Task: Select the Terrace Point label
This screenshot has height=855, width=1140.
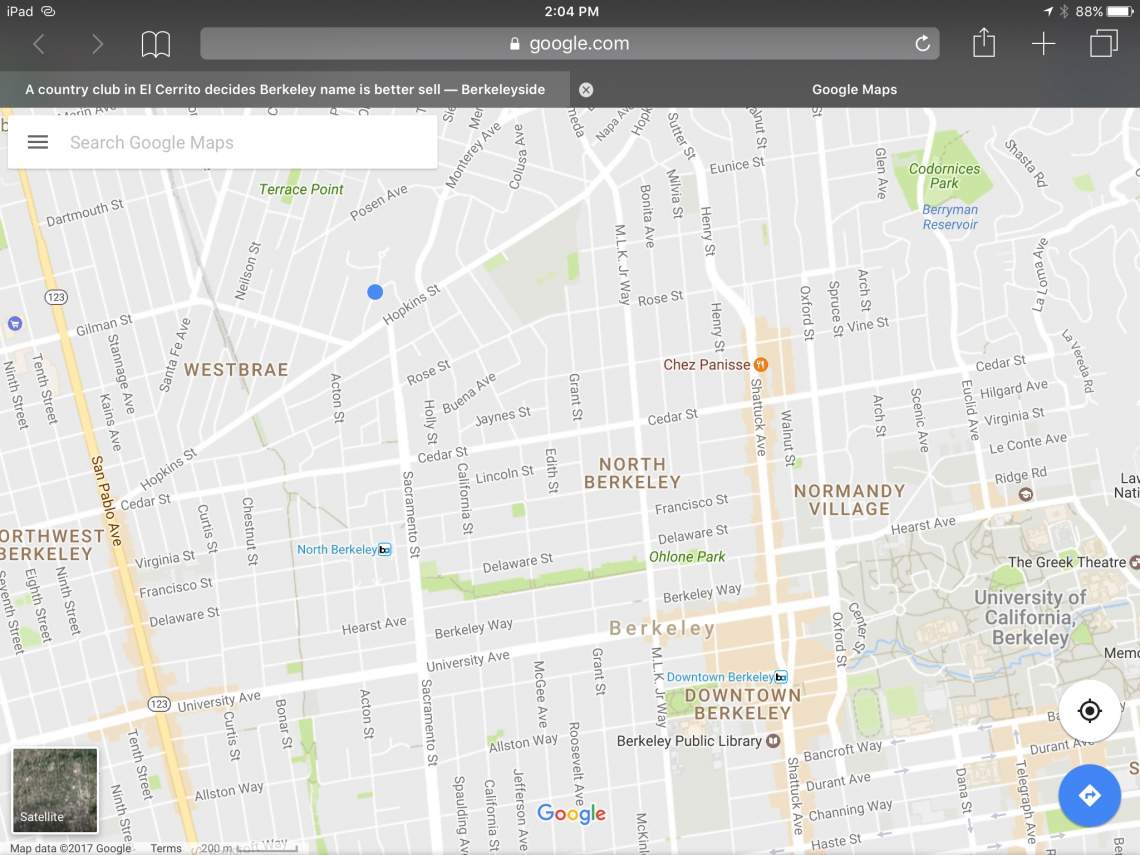Action: pos(301,189)
